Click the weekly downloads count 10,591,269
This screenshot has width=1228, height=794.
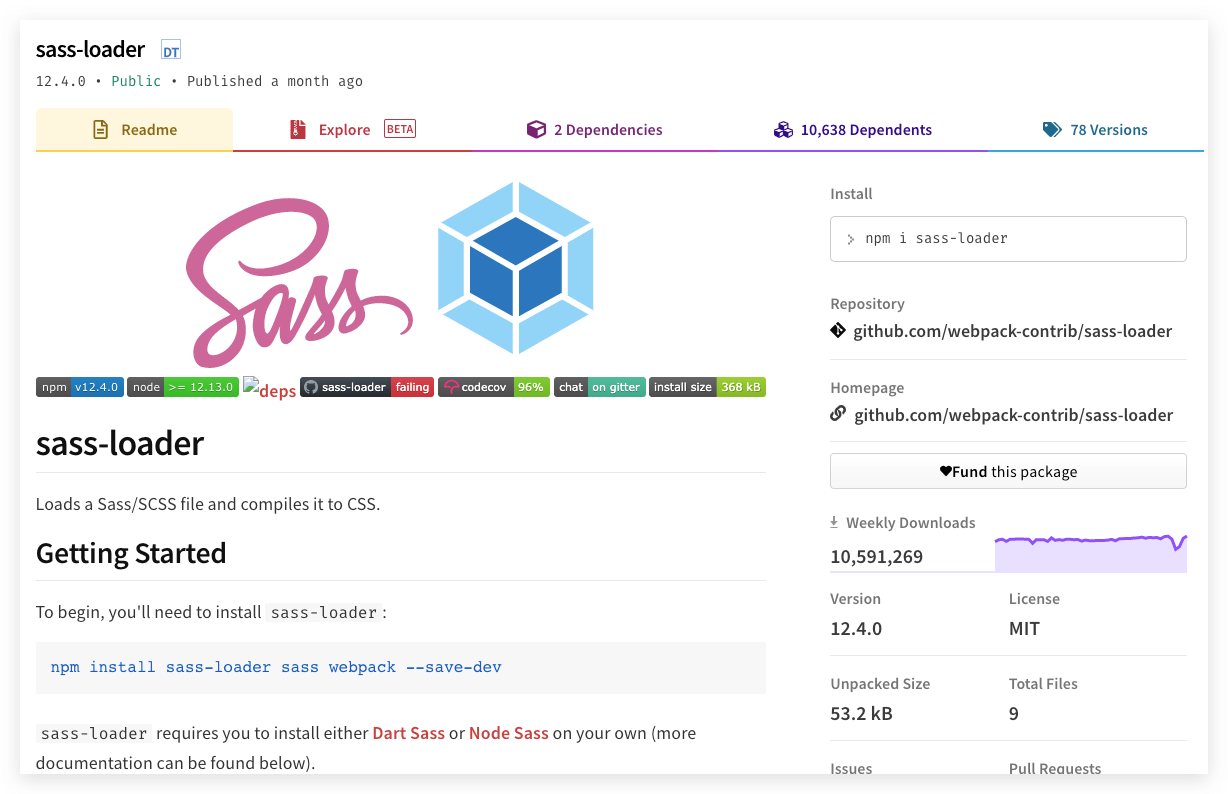[876, 557]
